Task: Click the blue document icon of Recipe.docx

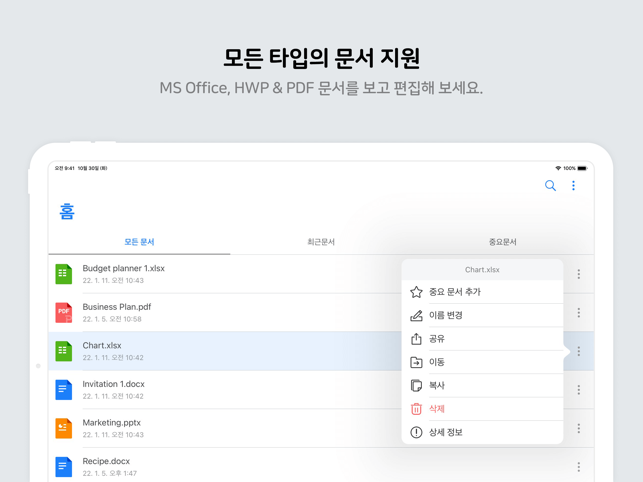Action: [x=64, y=467]
